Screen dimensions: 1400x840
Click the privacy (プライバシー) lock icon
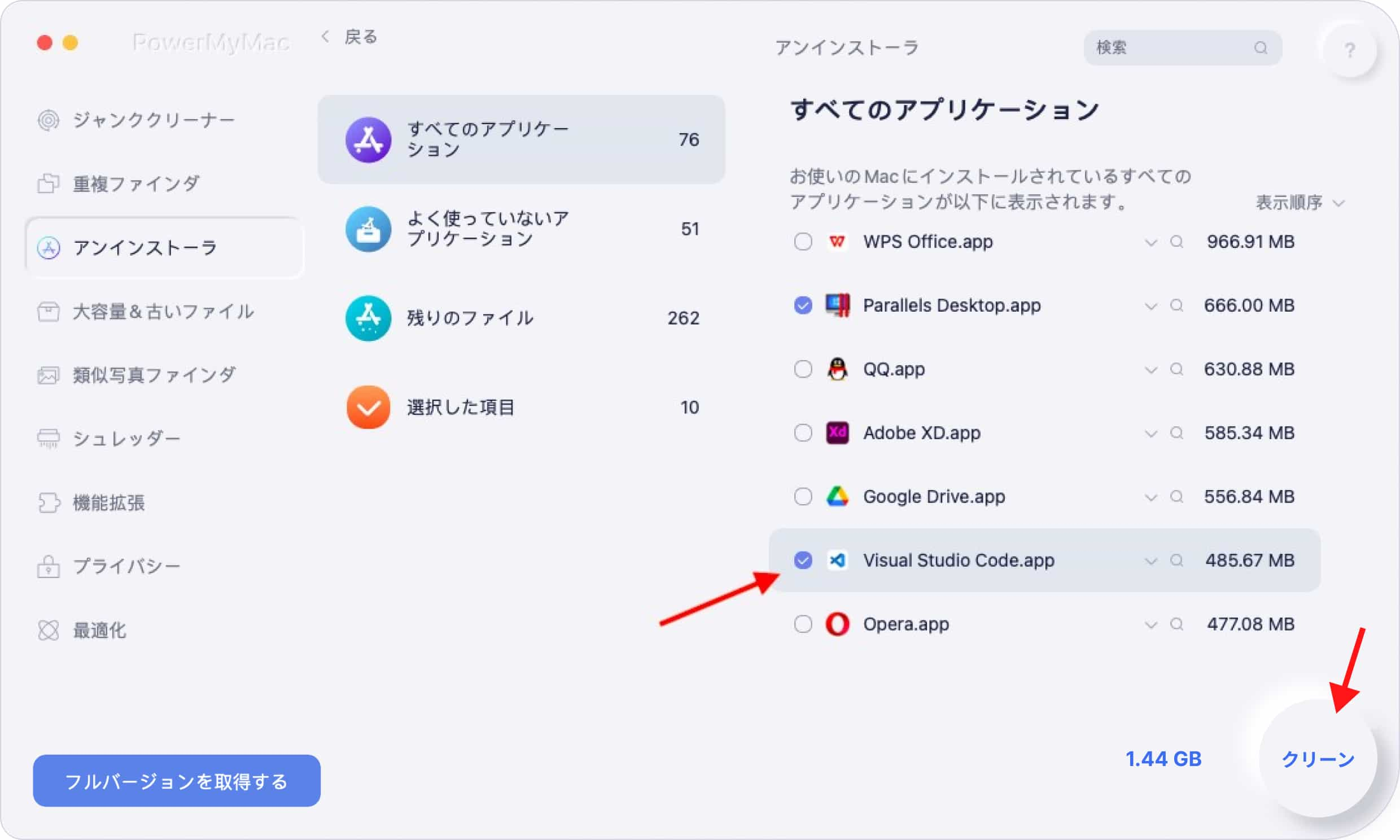(49, 566)
